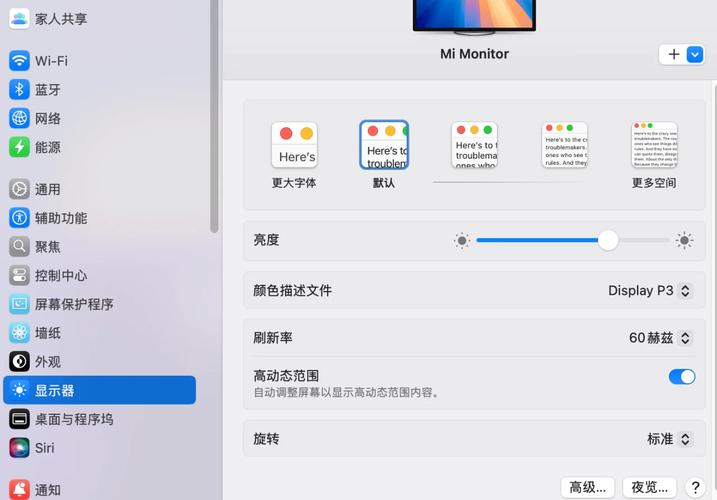This screenshot has height=500, width=717.
Task: Open the 旋转 标准 dropdown
Action: (x=669, y=439)
